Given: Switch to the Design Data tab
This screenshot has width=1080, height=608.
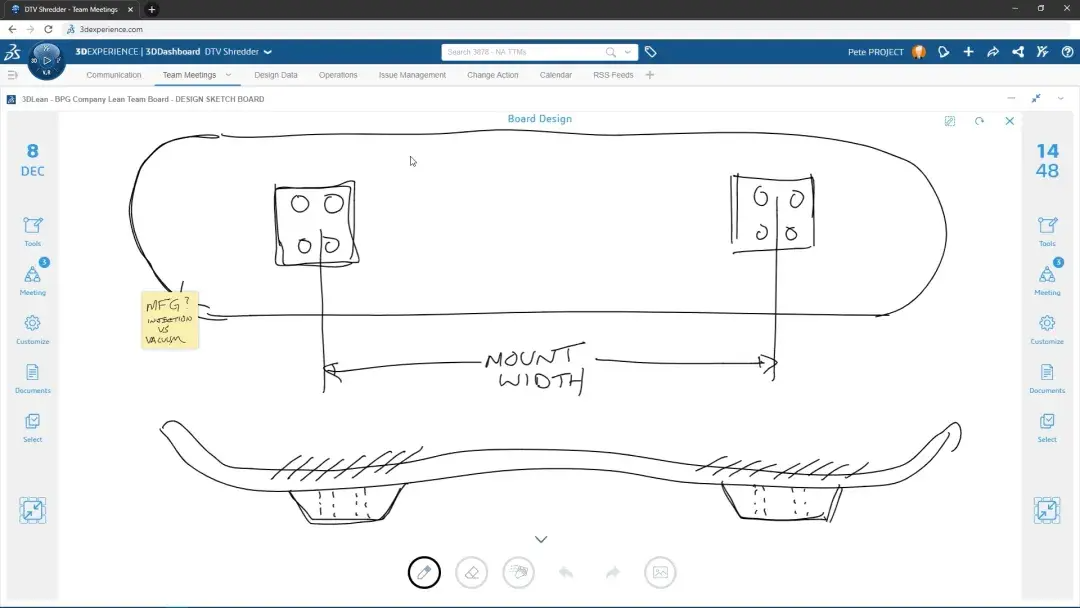Looking at the screenshot, I should tap(275, 75).
